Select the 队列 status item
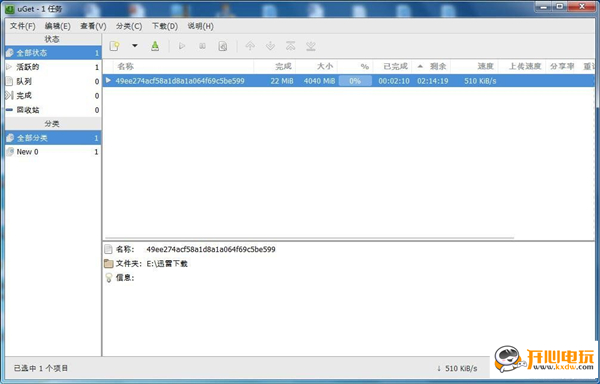This screenshot has width=600, height=384. coord(53,81)
